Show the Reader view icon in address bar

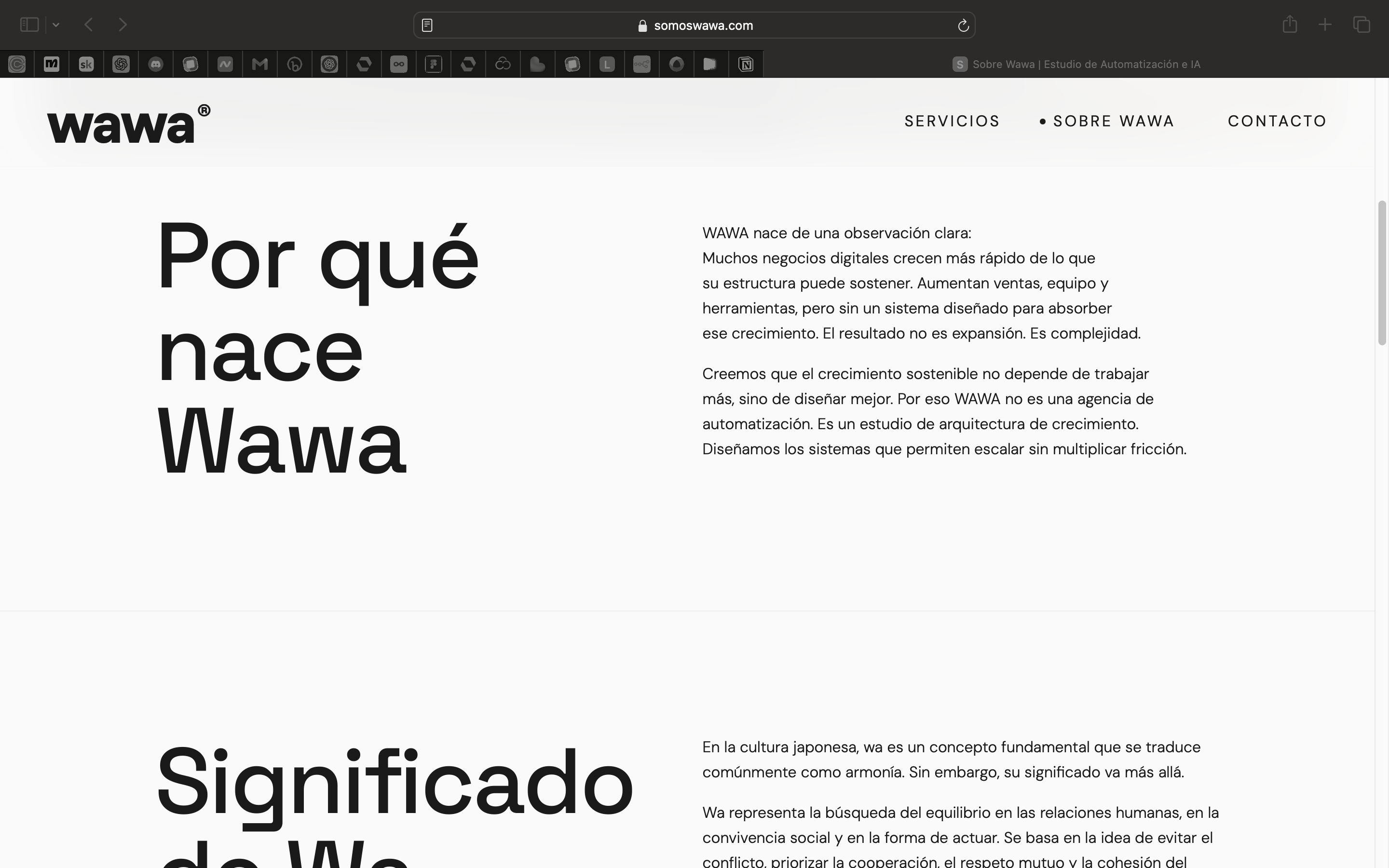click(x=427, y=25)
